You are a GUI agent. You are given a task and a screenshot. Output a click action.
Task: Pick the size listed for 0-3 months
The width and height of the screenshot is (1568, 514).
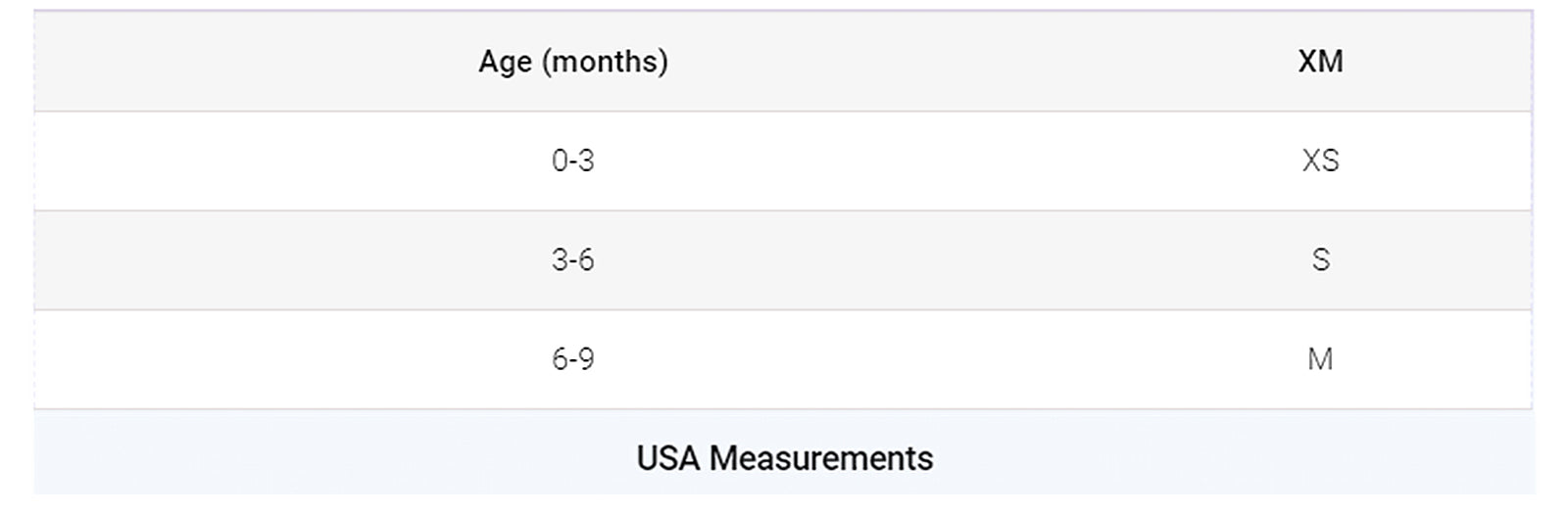tap(1320, 161)
